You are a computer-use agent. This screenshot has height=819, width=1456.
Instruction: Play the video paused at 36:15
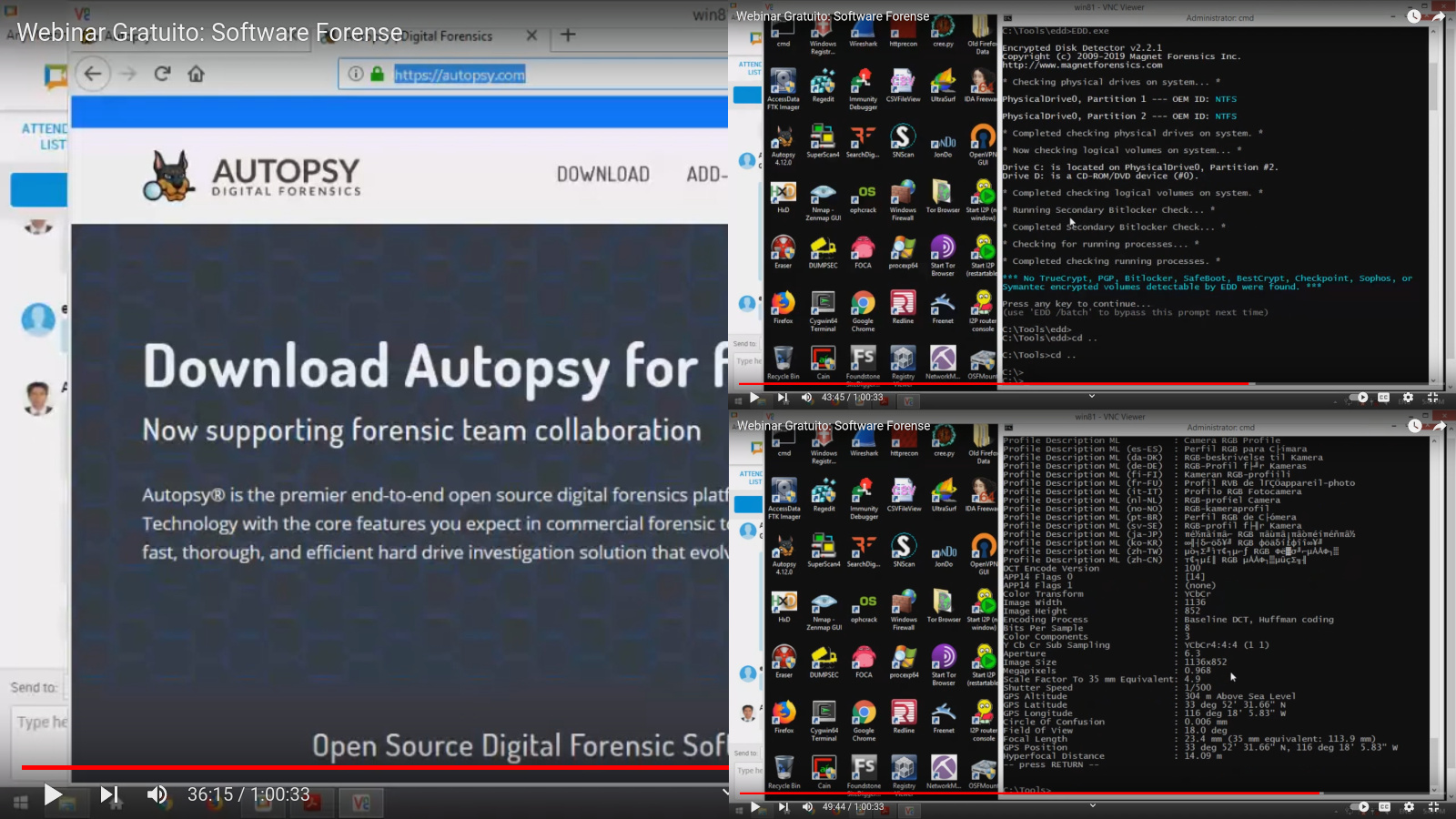53,795
